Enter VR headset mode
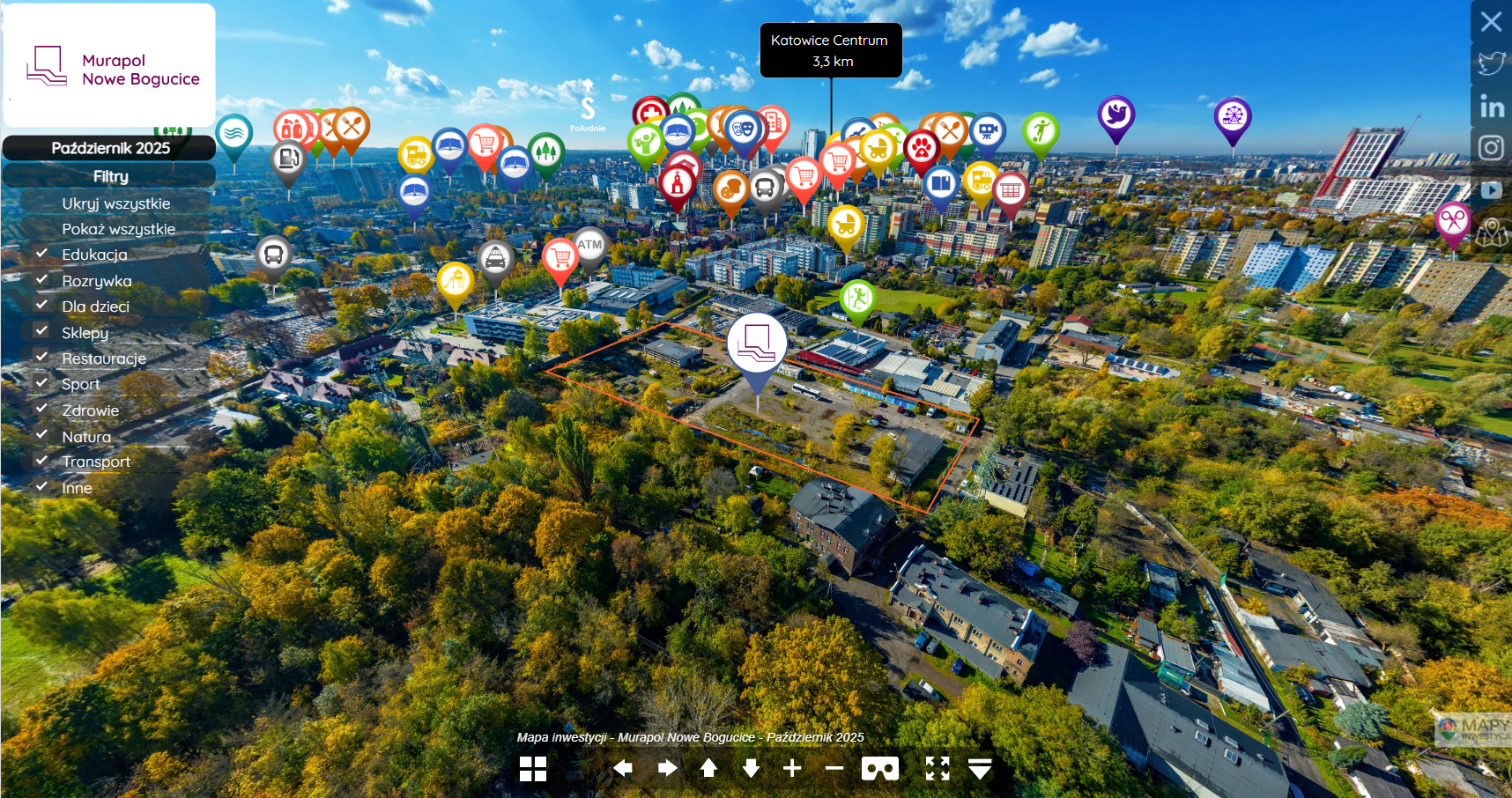 point(879,769)
